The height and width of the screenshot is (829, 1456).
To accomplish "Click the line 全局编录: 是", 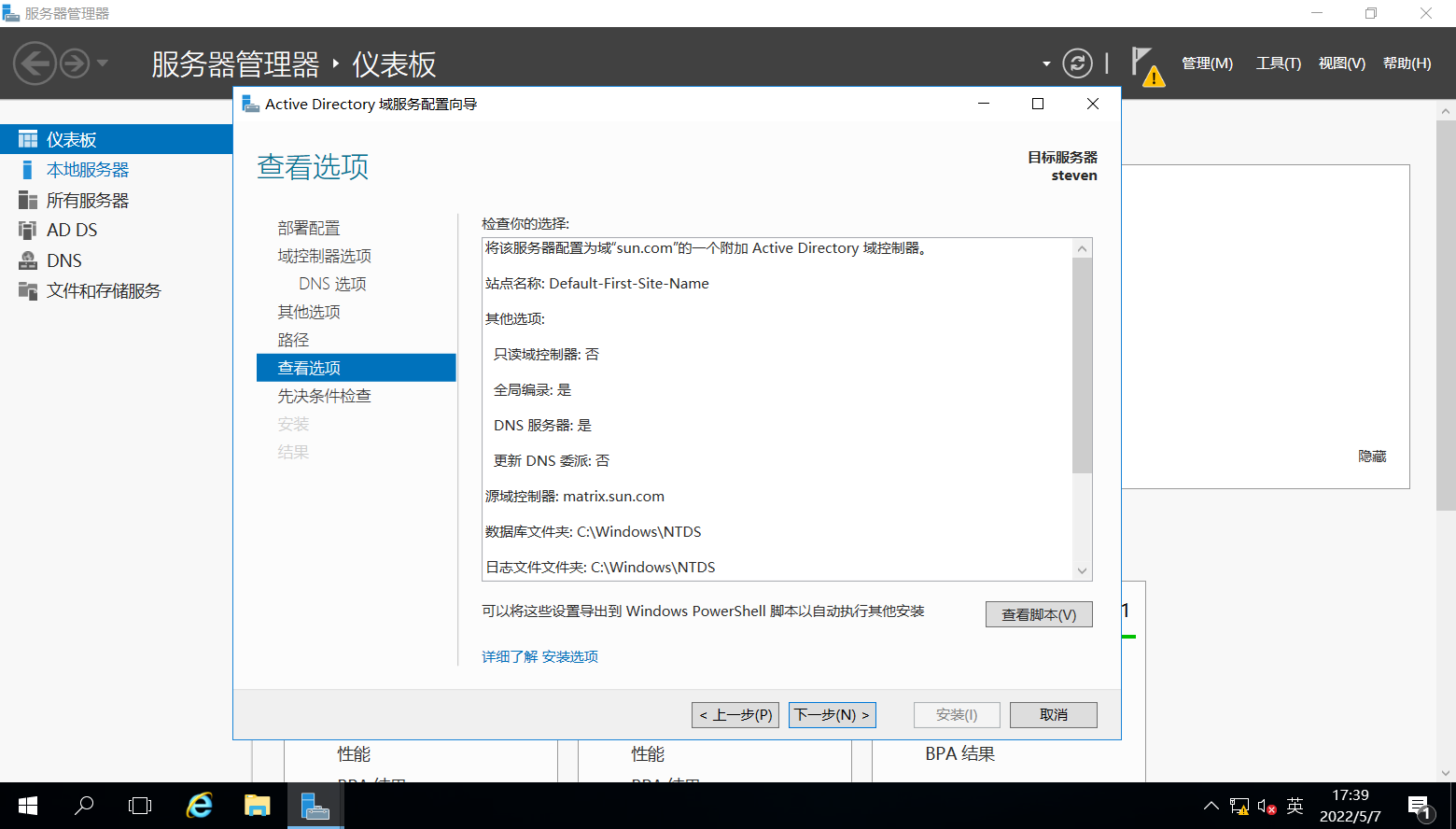I will click(533, 390).
